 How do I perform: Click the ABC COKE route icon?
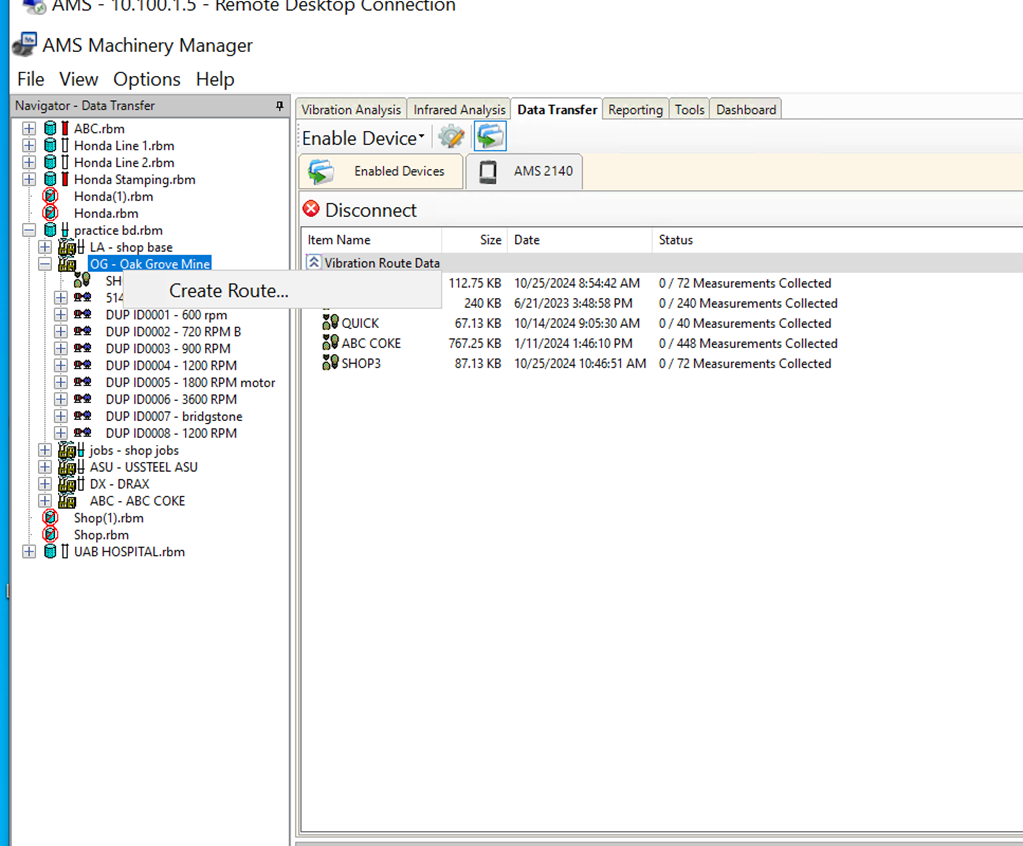pyautogui.click(x=330, y=343)
